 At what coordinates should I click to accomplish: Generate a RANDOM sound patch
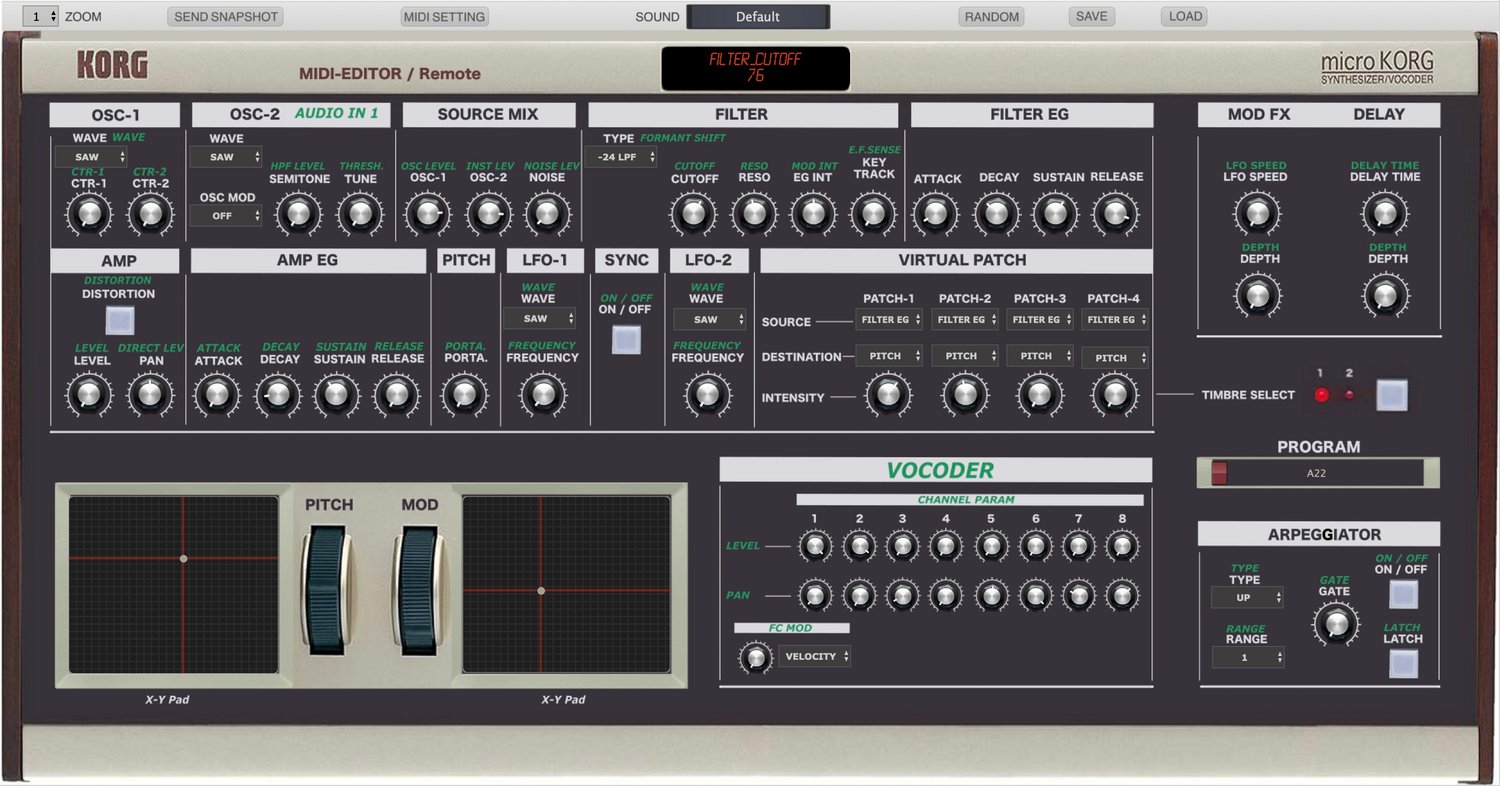[992, 16]
